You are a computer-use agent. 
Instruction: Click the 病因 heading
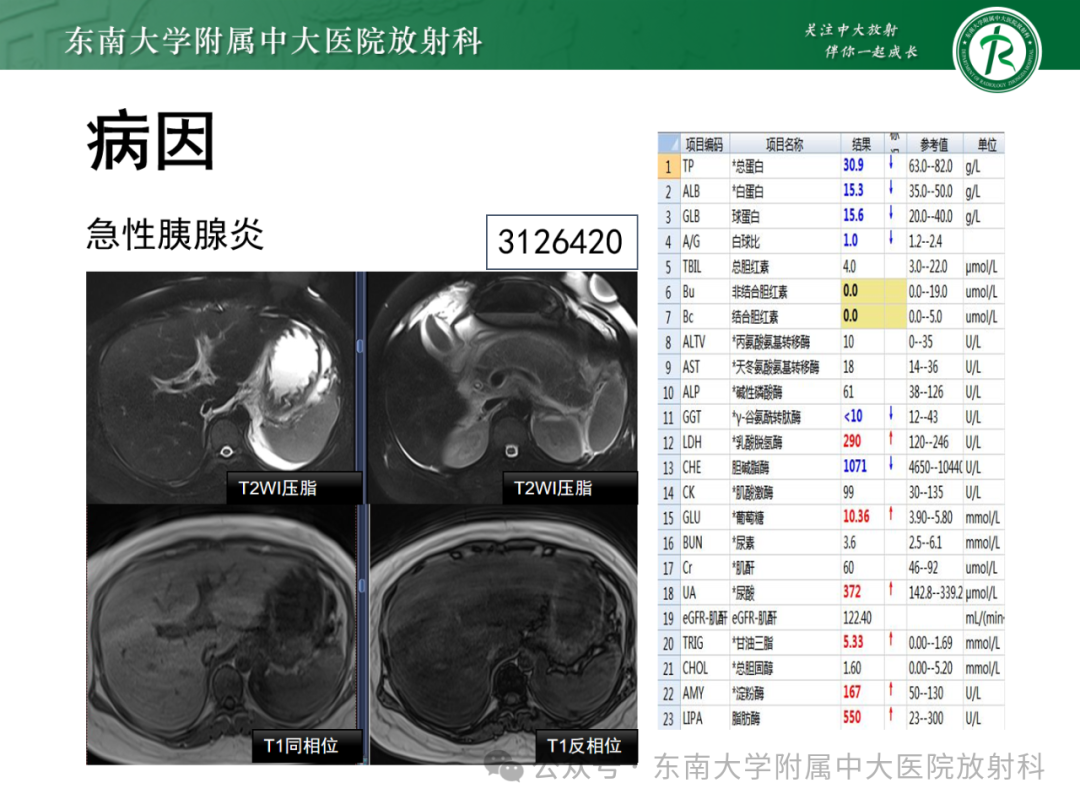[151, 142]
